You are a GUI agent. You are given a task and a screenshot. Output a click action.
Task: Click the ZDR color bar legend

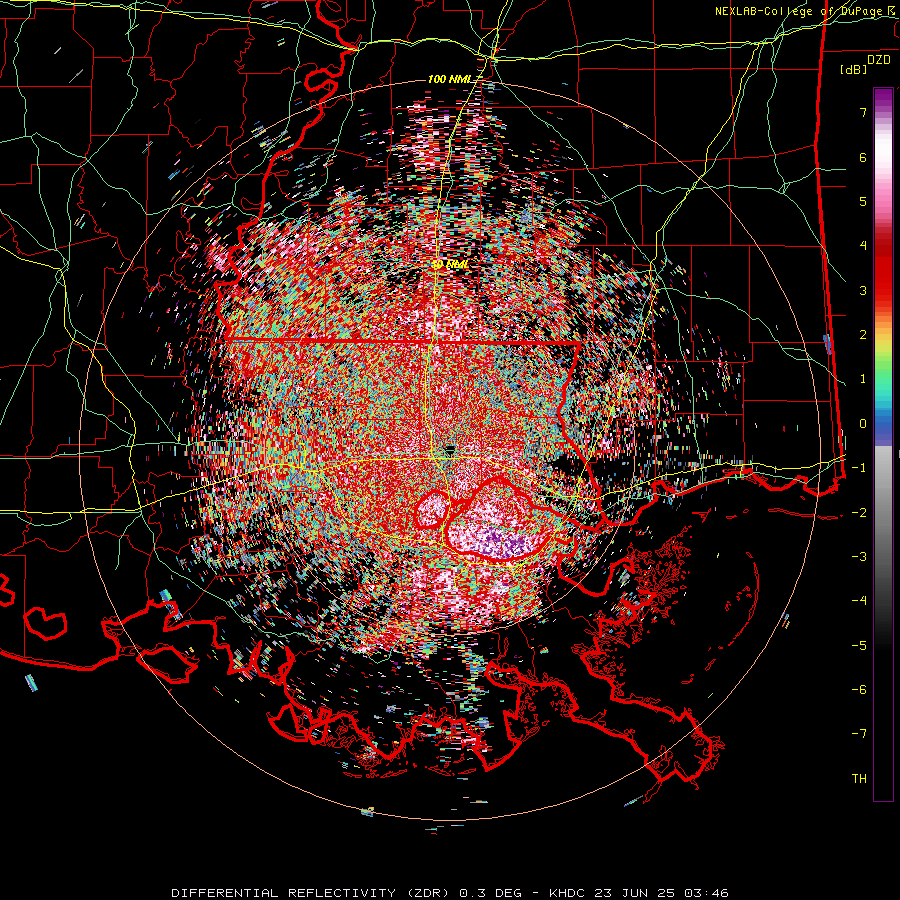tap(883, 444)
